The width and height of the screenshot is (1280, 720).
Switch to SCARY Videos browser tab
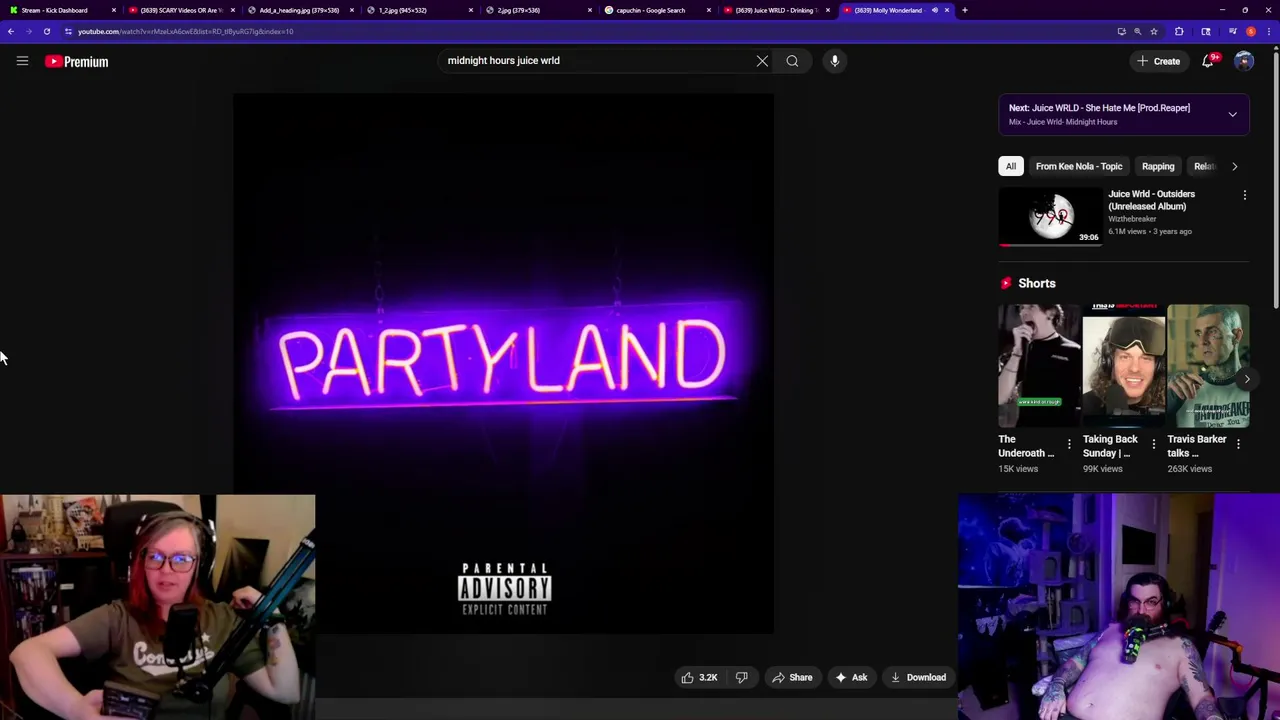point(181,10)
